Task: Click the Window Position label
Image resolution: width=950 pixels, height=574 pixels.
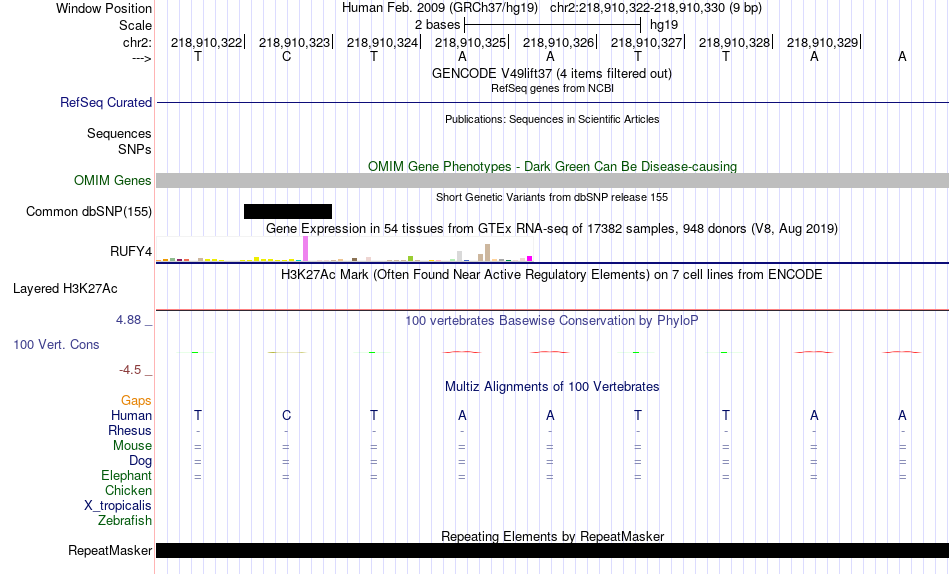Action: pyautogui.click(x=104, y=8)
